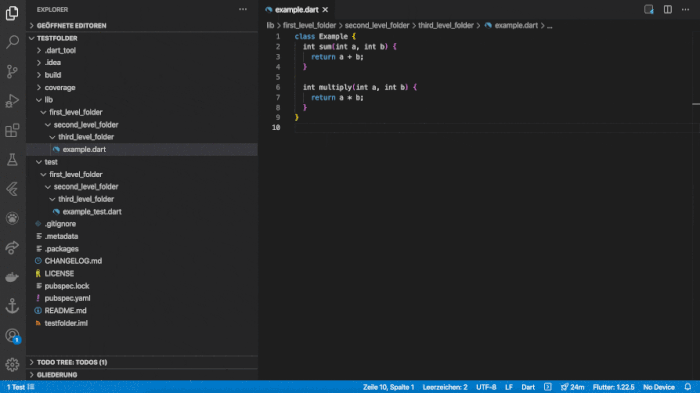This screenshot has width=700, height=393.
Task: Open the Extensions view icon
Action: pyautogui.click(x=12, y=130)
